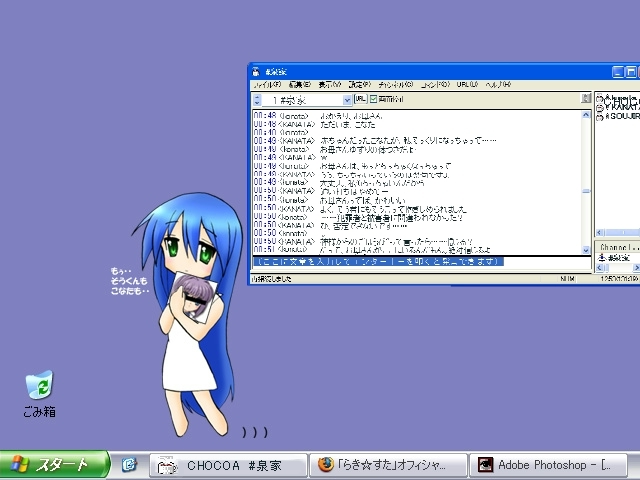Click the chat log scroll down arrow
The width and height of the screenshot is (640, 480).
tap(586, 250)
